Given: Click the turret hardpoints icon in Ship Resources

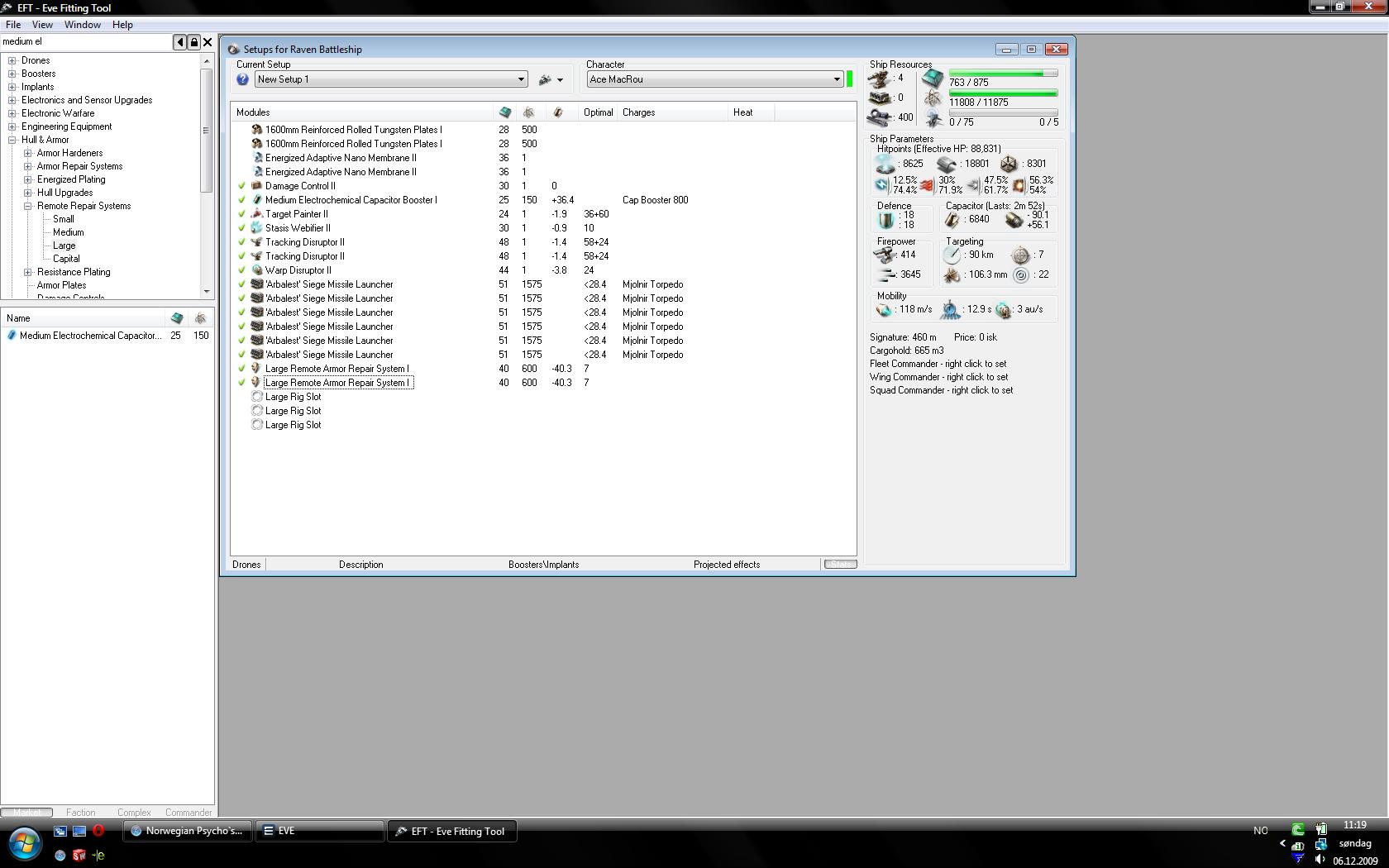Looking at the screenshot, I should (x=879, y=79).
